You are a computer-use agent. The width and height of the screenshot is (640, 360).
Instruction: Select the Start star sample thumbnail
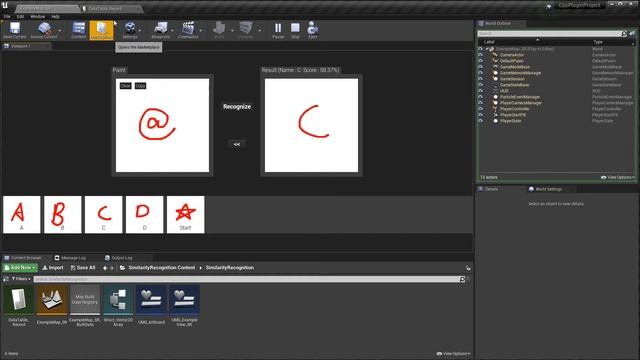(x=185, y=215)
